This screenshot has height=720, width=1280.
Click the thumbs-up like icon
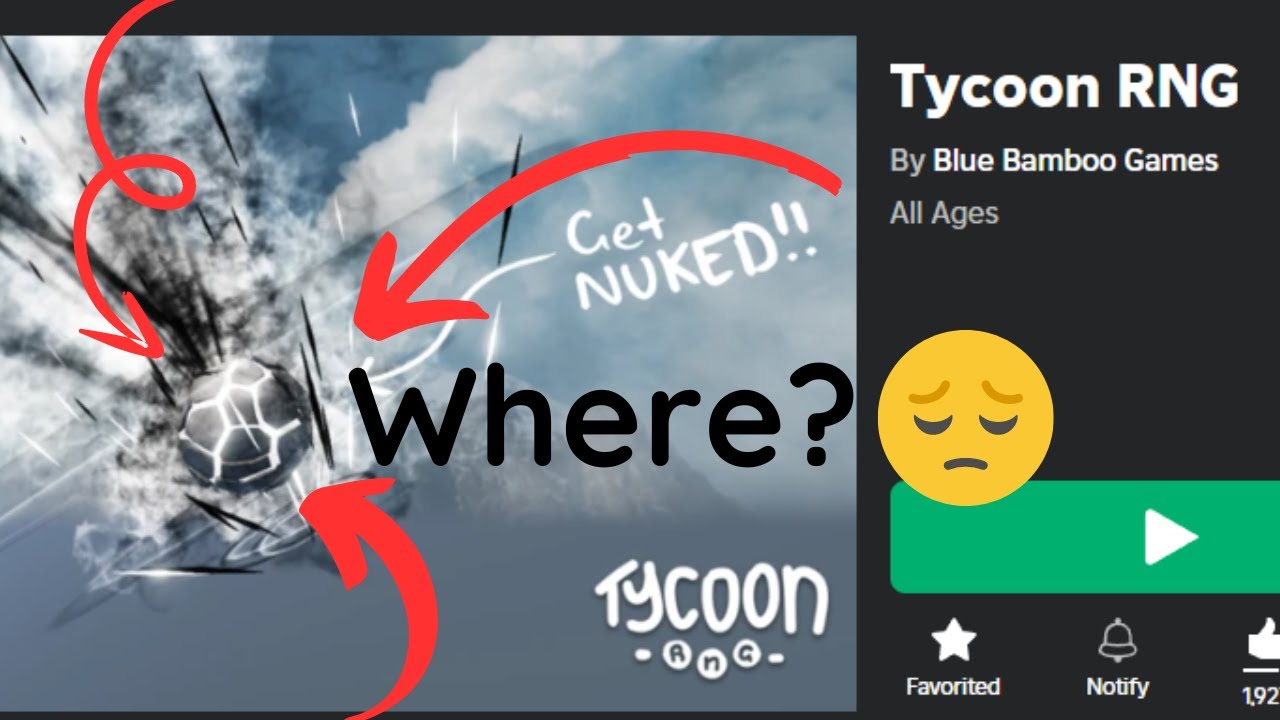(1262, 640)
